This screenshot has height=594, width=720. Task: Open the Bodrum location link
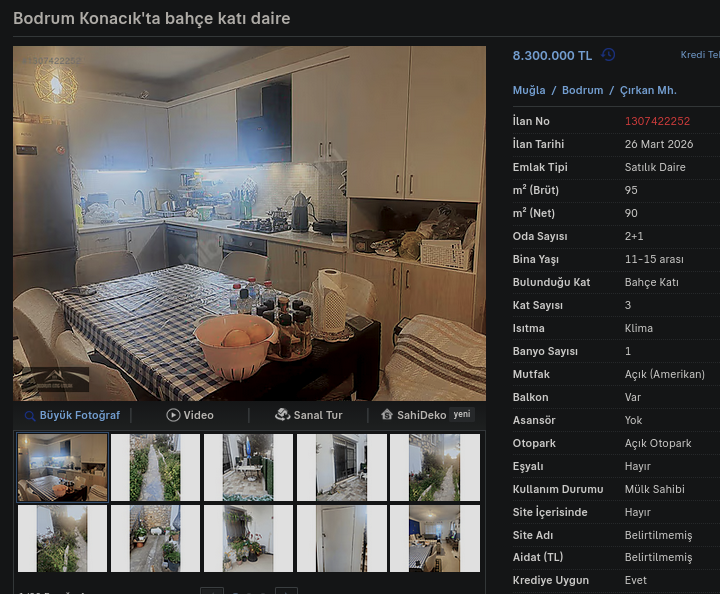pyautogui.click(x=582, y=90)
